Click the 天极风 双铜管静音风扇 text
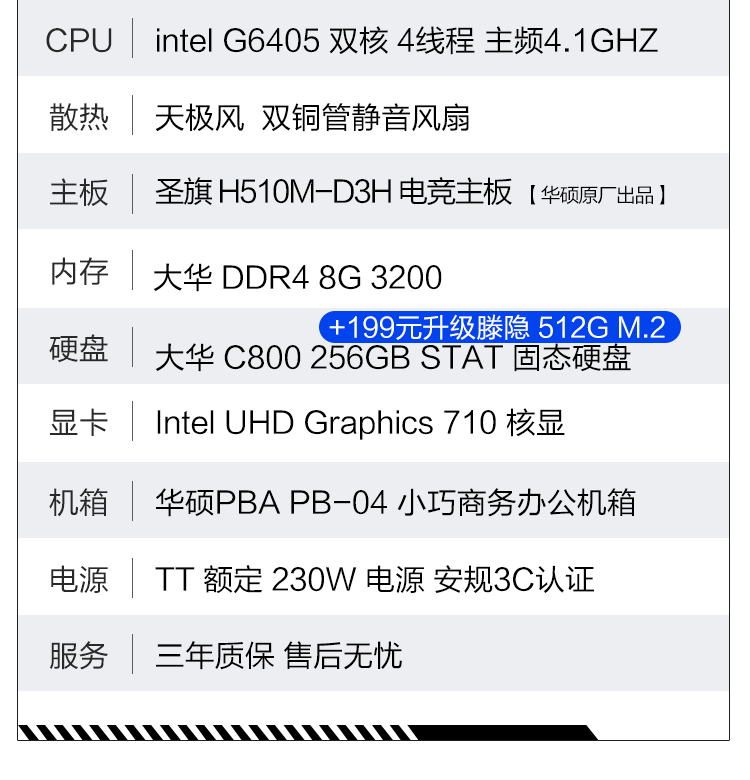Viewport: 750px width, 780px height. coord(312,118)
